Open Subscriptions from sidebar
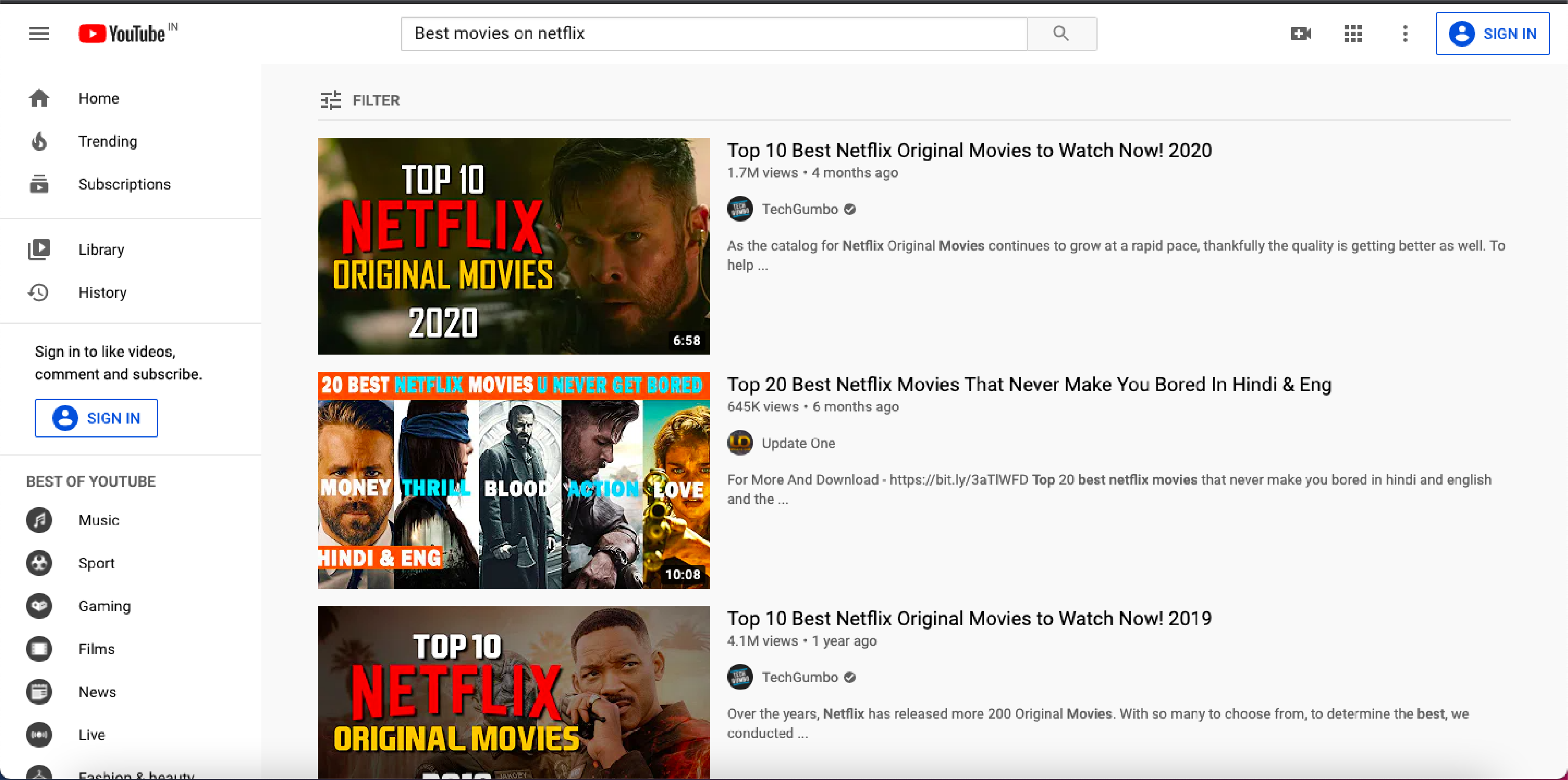The image size is (1568, 780). tap(38, 184)
